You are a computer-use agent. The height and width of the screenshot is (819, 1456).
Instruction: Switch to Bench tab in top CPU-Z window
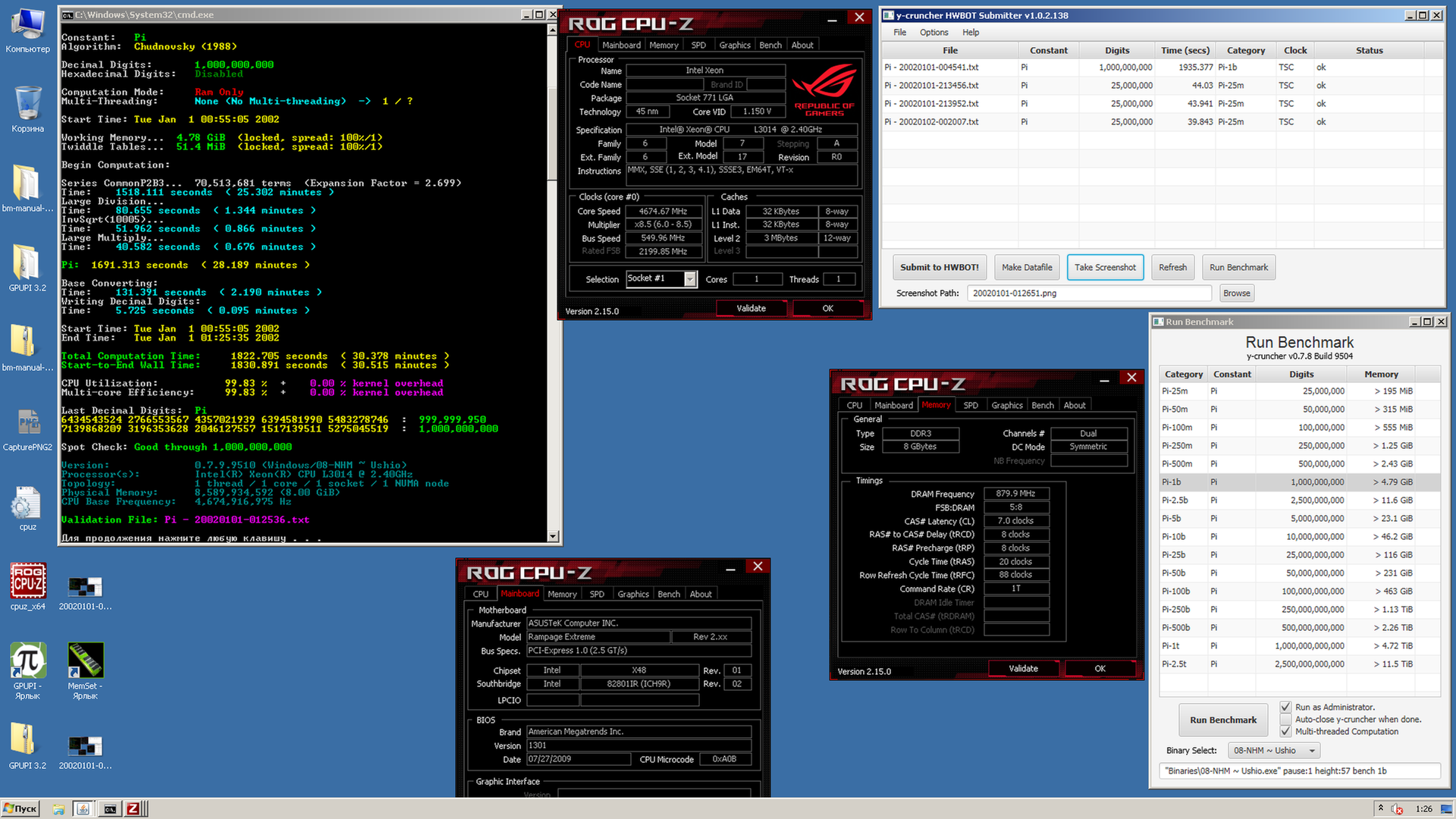coord(770,45)
